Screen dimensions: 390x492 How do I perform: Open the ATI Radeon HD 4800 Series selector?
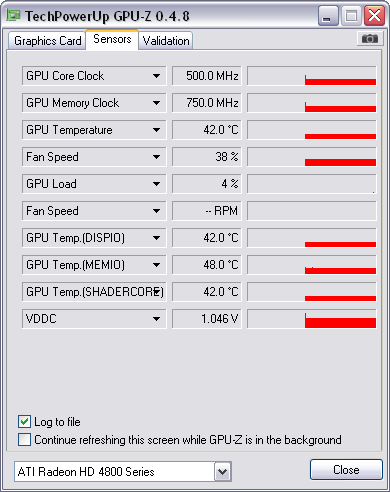coord(123,472)
